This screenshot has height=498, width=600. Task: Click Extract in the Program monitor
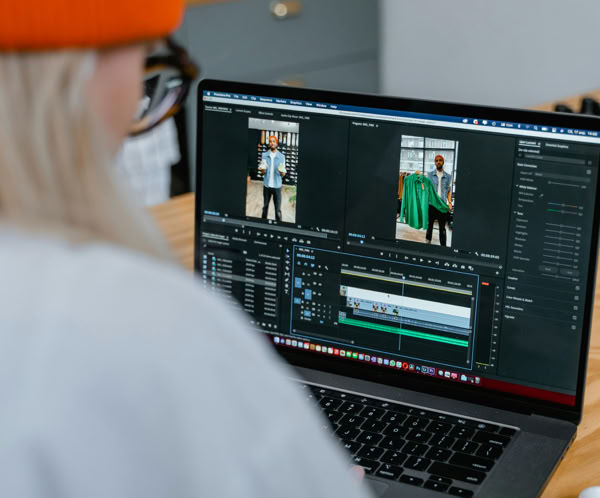click(x=455, y=266)
